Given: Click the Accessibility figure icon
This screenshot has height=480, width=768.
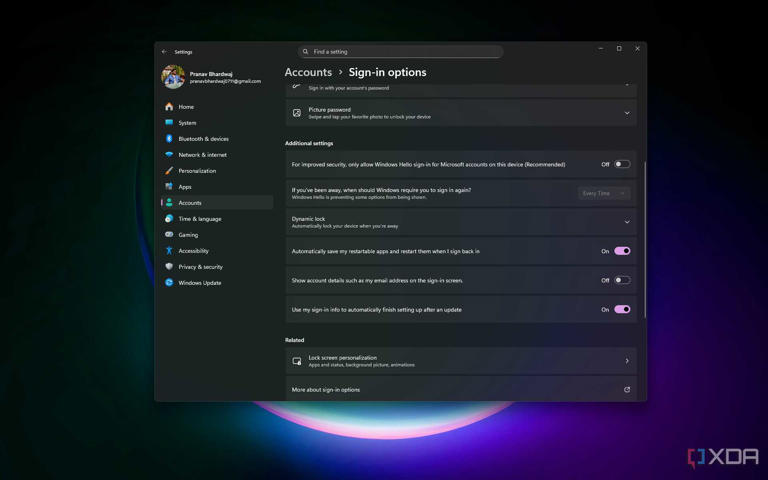Looking at the screenshot, I should coord(169,250).
